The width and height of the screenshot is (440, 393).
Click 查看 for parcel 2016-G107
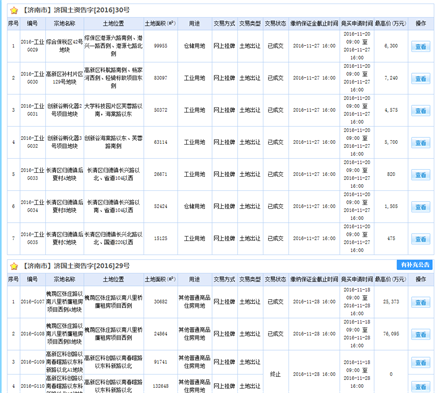coord(420,302)
